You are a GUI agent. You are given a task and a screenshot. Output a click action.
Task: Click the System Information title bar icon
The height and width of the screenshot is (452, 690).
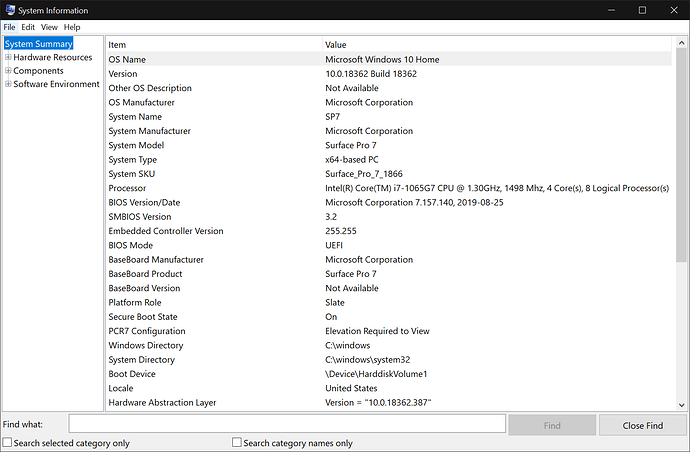click(x=10, y=10)
